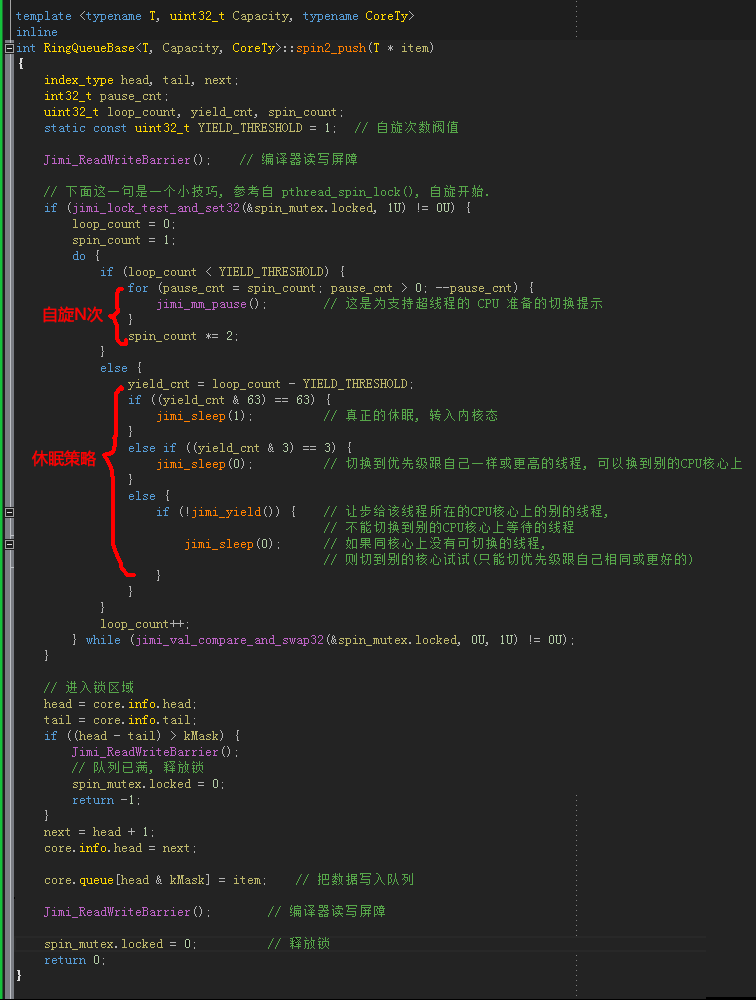Click the 'next = head + 1;' statement

(100, 832)
